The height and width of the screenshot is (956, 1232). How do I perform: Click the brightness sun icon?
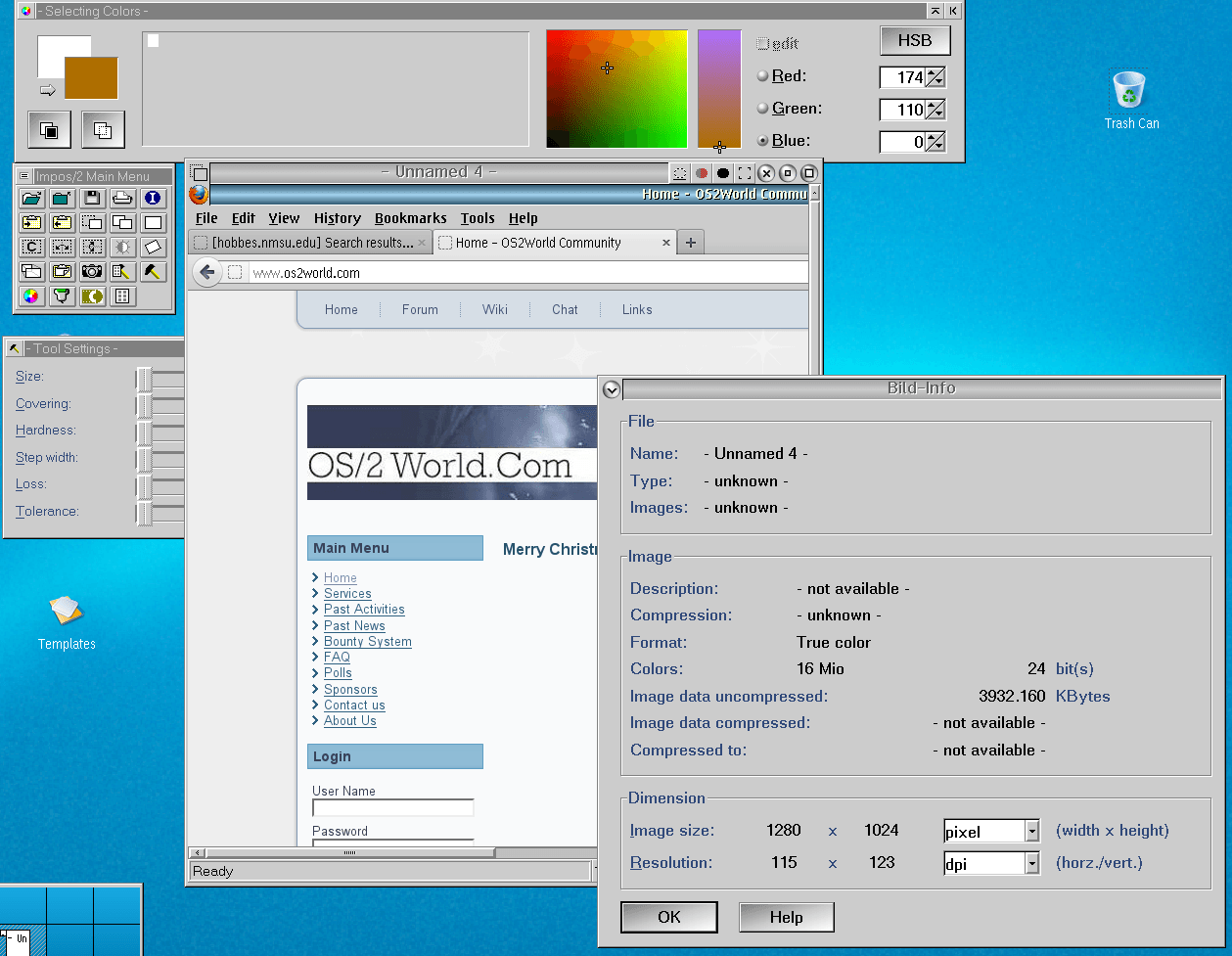coord(122,247)
